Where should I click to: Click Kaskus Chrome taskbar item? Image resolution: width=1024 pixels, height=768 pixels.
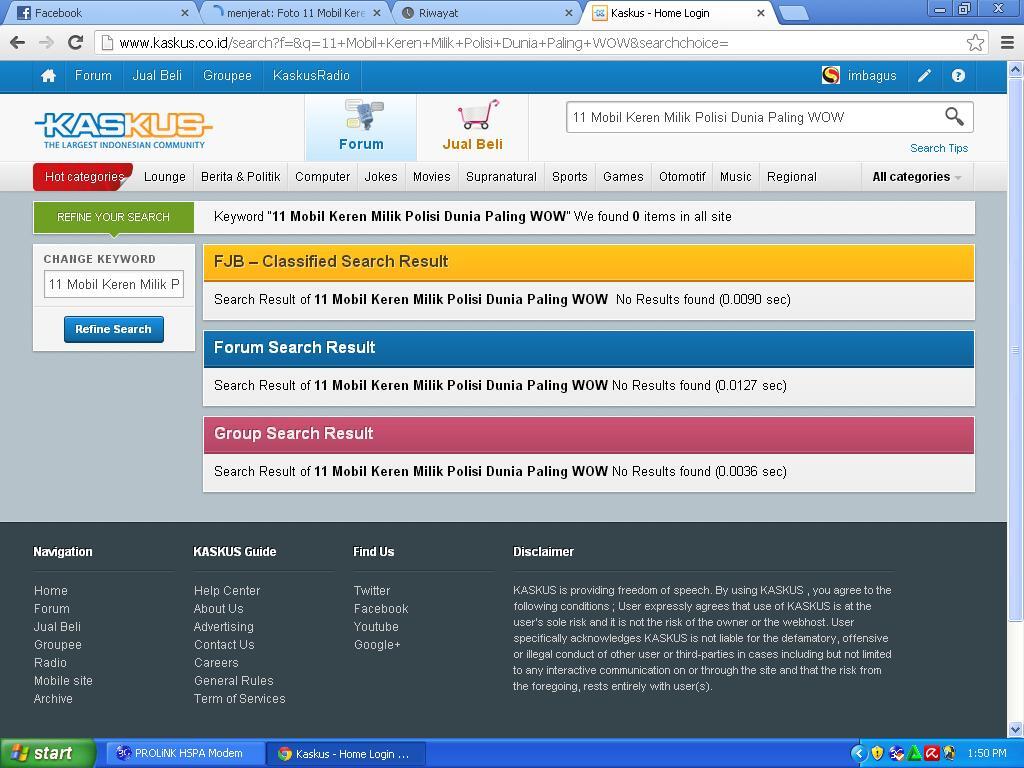click(x=346, y=754)
